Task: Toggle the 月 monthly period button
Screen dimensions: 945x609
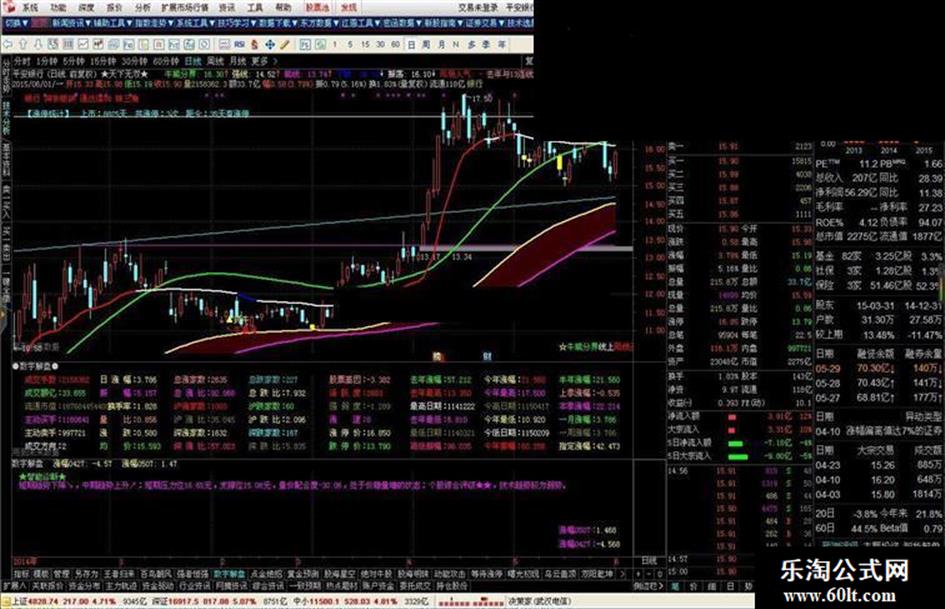Action: tap(441, 45)
